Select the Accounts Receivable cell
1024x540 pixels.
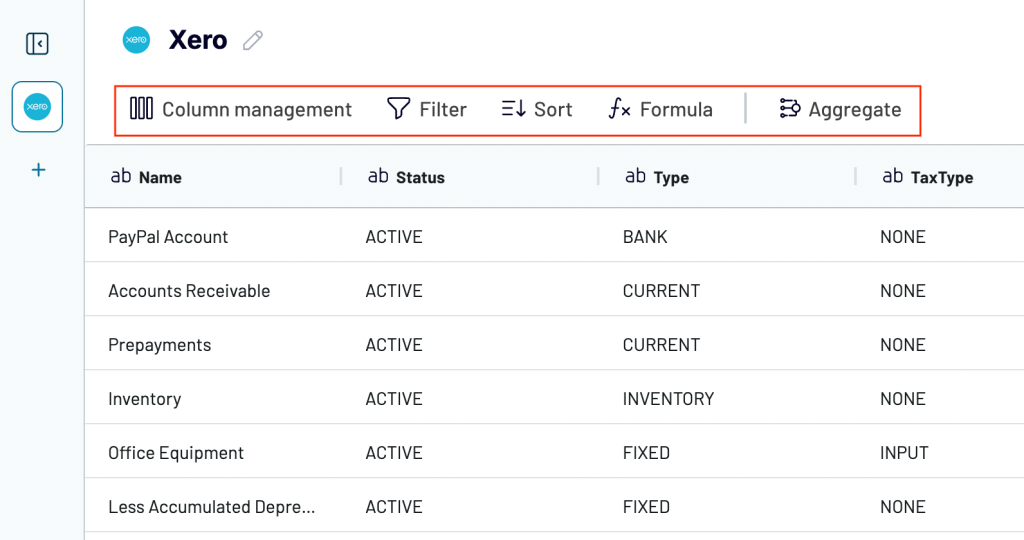(189, 291)
